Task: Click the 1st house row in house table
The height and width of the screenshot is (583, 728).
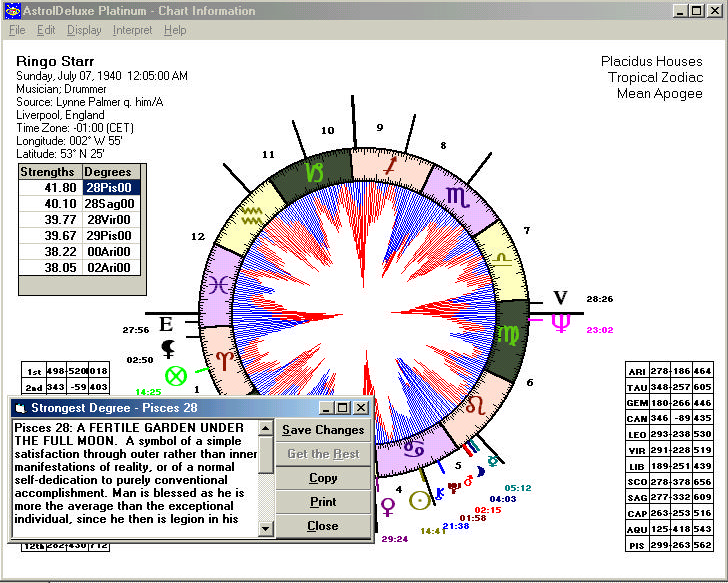Action: (65, 371)
